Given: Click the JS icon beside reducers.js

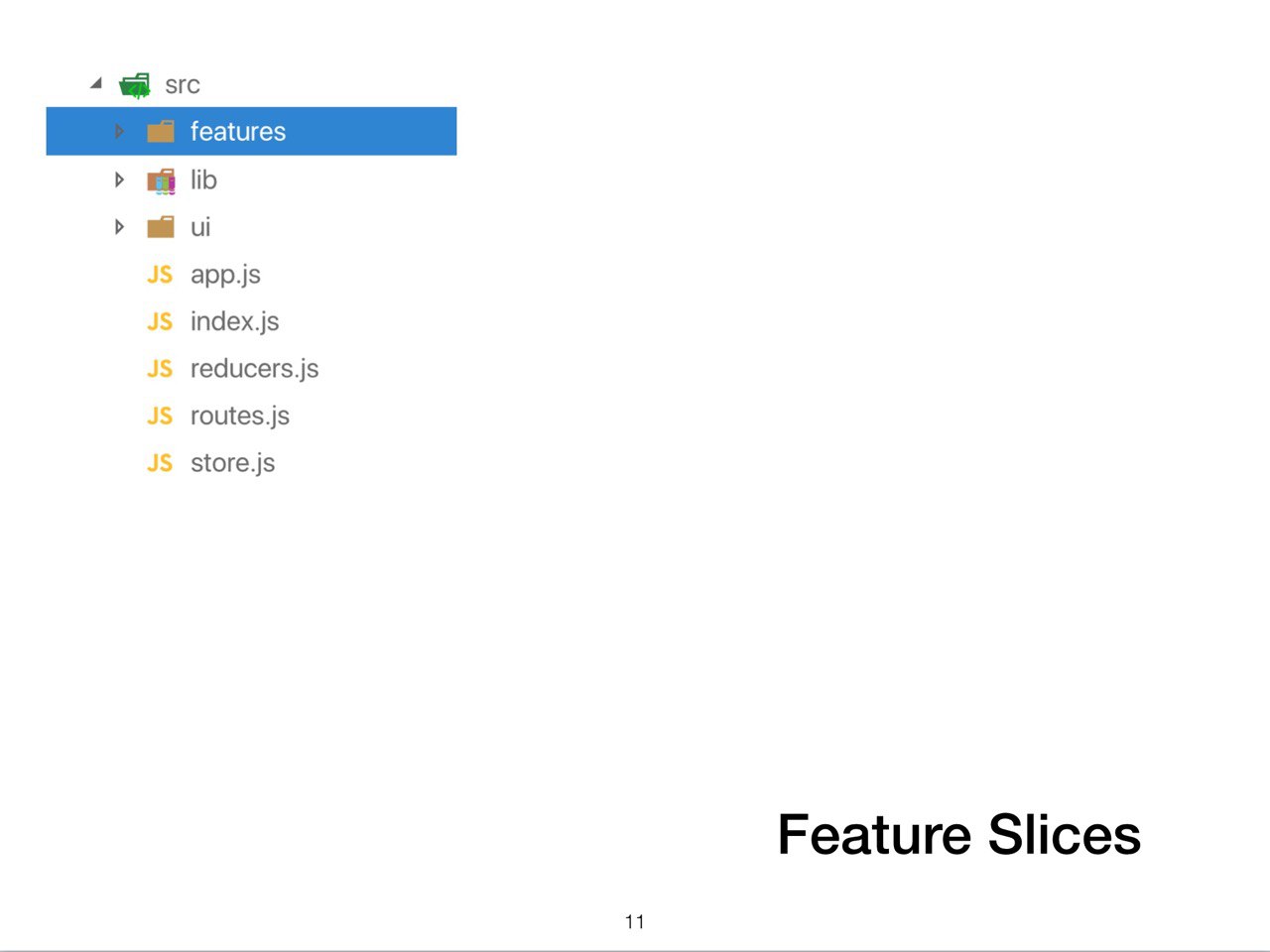Looking at the screenshot, I should [x=160, y=369].
